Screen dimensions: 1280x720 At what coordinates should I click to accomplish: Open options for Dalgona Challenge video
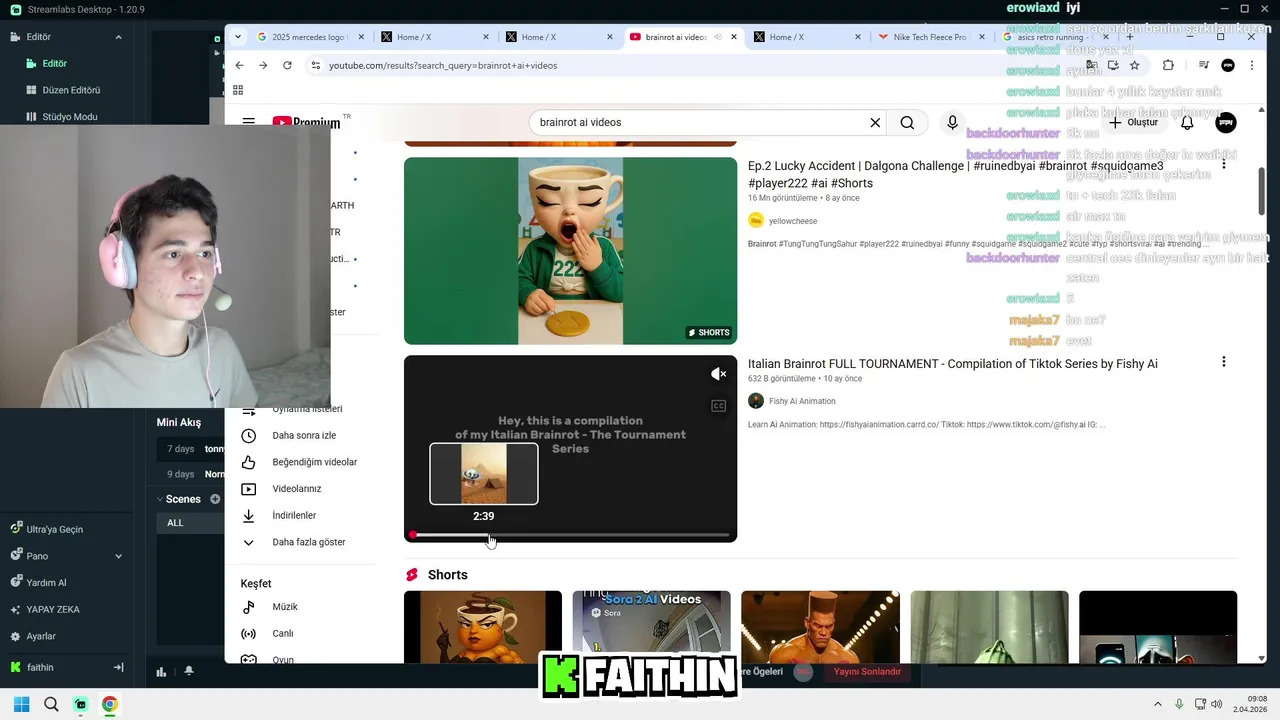(x=1223, y=164)
